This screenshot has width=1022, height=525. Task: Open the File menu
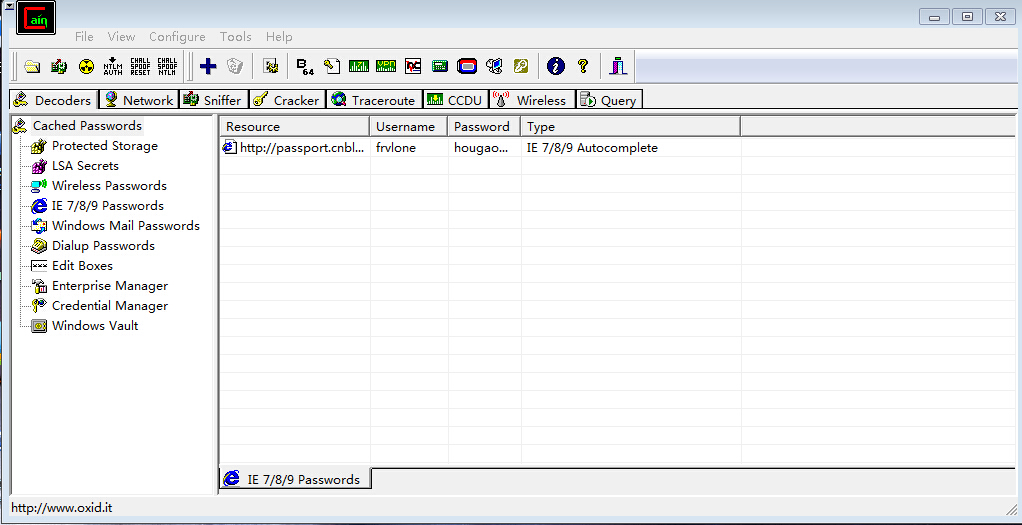pyautogui.click(x=84, y=37)
